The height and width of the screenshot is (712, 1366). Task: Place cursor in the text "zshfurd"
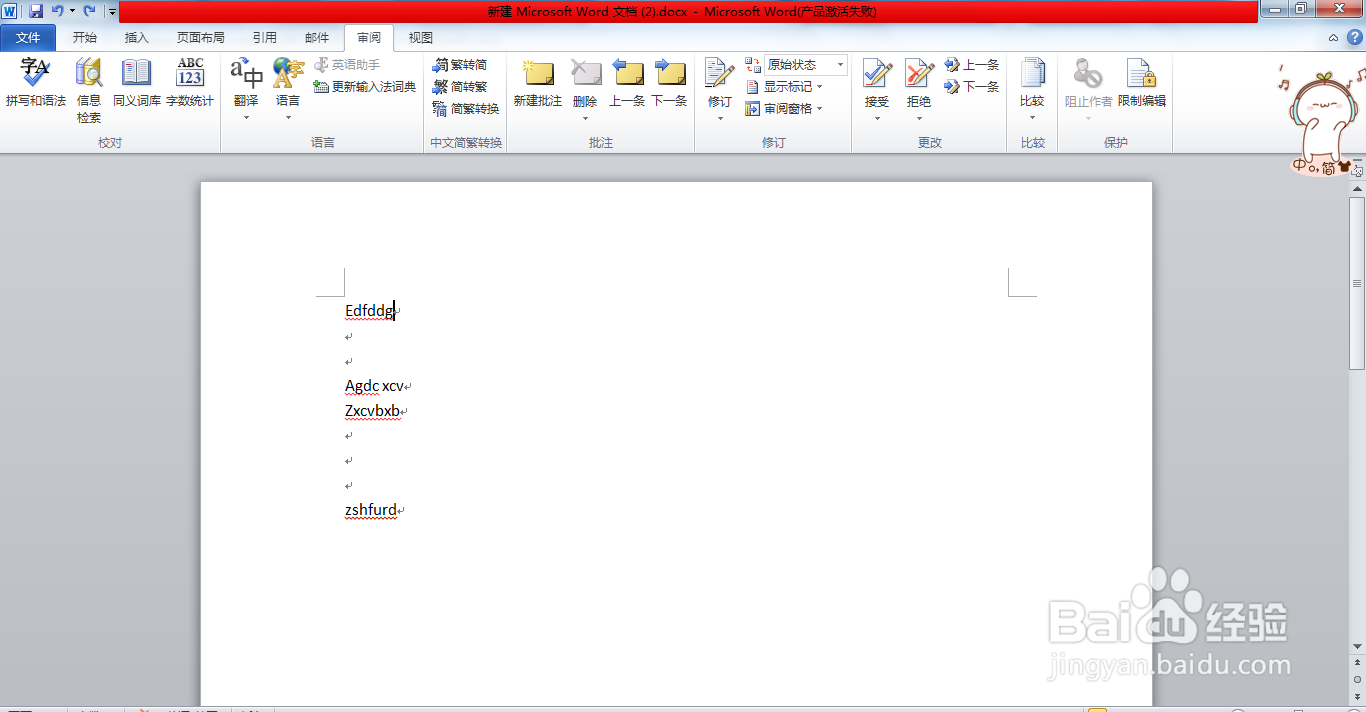(371, 510)
